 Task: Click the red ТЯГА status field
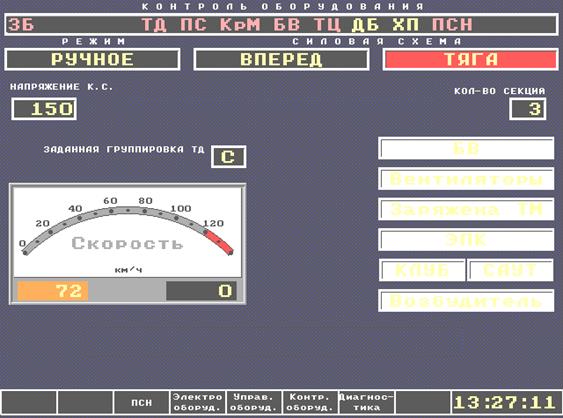point(470,59)
